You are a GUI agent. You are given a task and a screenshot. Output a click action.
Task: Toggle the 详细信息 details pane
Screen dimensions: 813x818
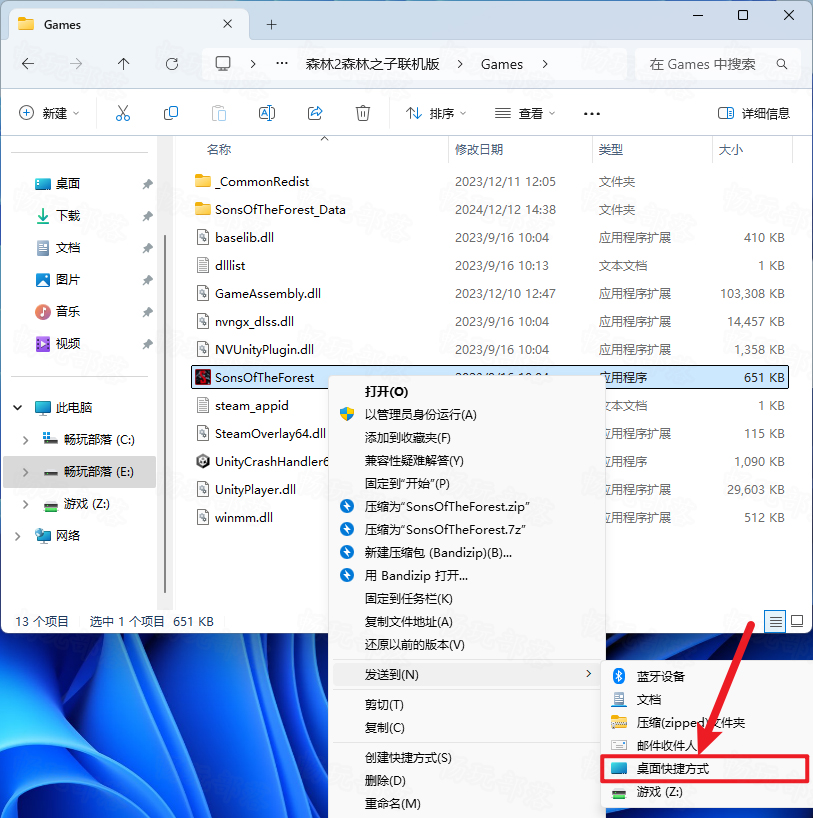click(753, 113)
